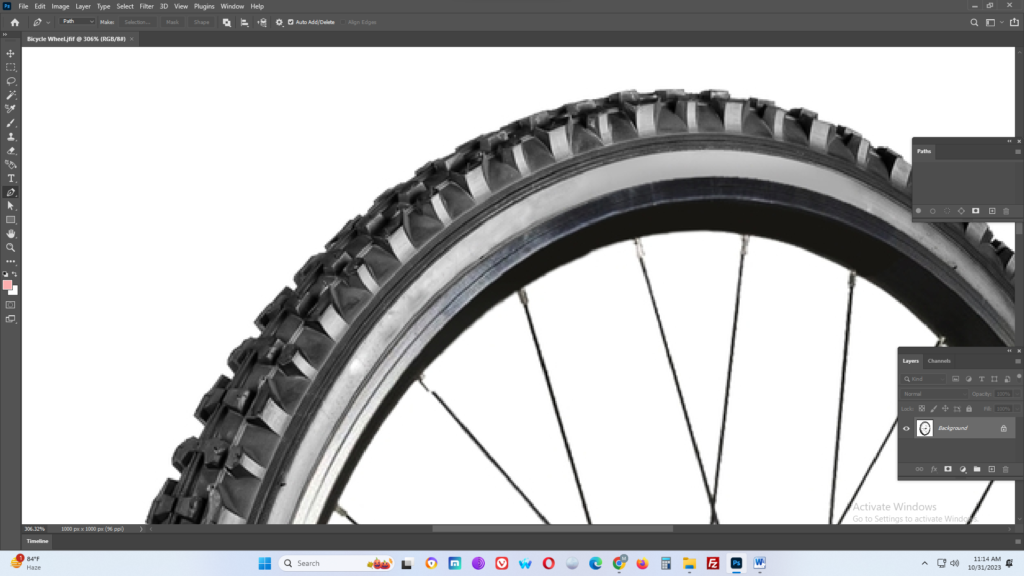Screen dimensions: 1024x576
Task: Hide the Background layer with eye icon
Action: [x=906, y=428]
